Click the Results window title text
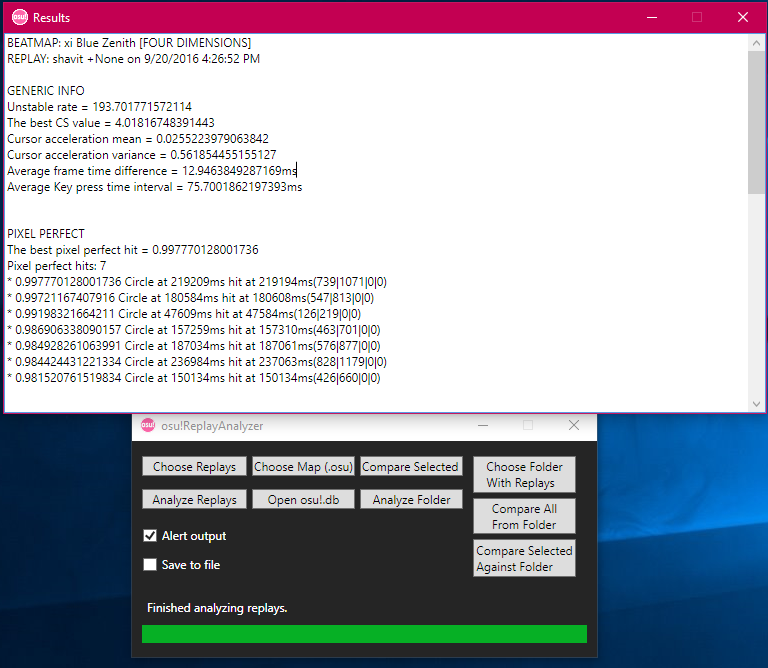Viewport: 768px width, 668px height. tap(51, 18)
